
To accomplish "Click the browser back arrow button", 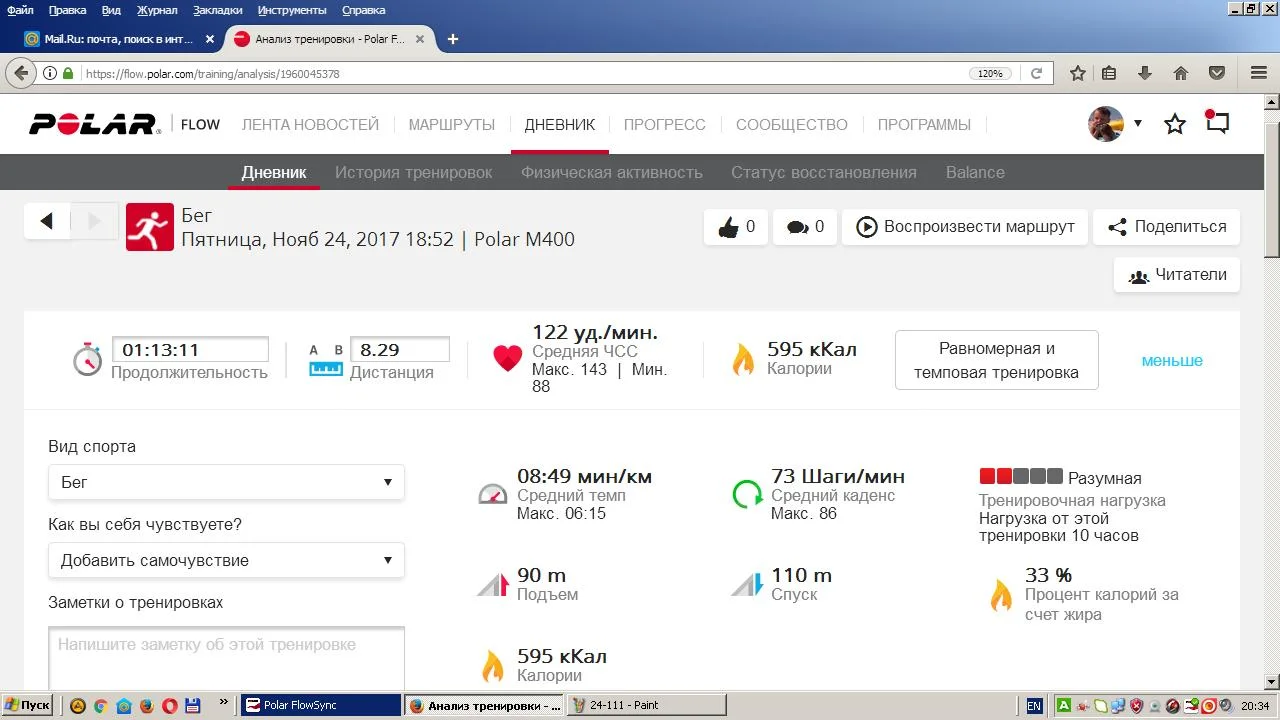I will (21, 73).
